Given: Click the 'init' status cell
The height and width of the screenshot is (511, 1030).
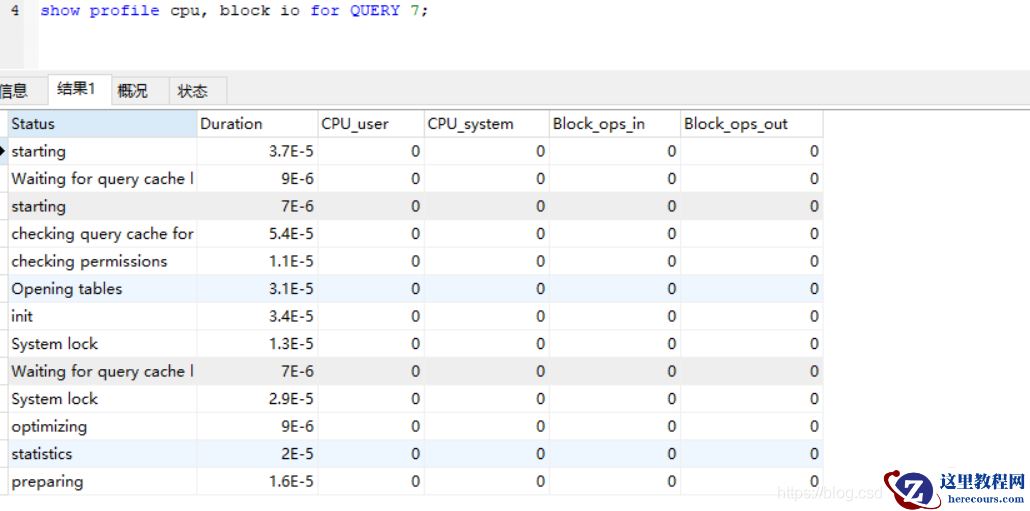Looking at the screenshot, I should pyautogui.click(x=22, y=316).
